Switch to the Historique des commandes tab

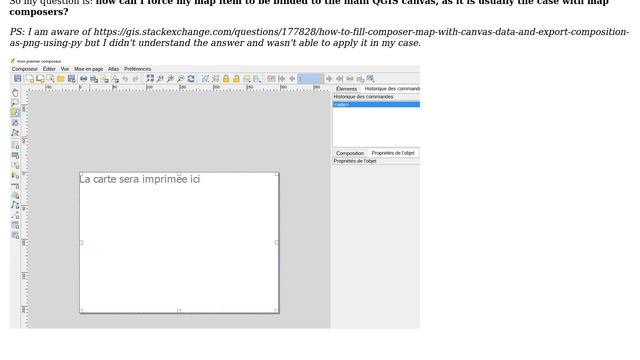[x=392, y=89]
